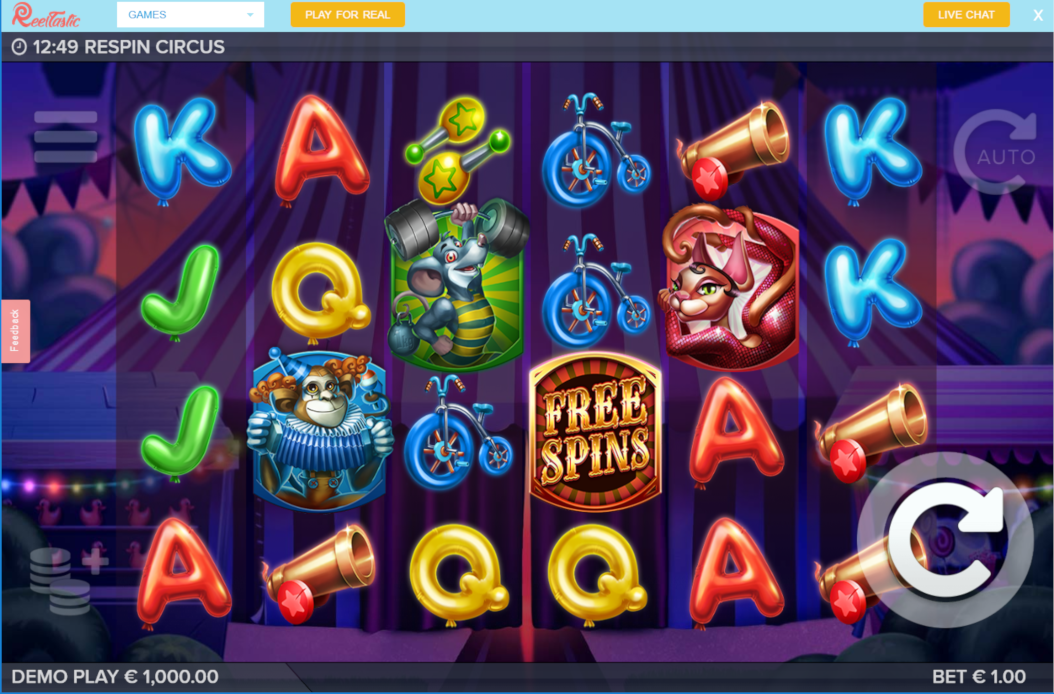Click the Reeltastic logo
1054x694 pixels.
[46, 15]
